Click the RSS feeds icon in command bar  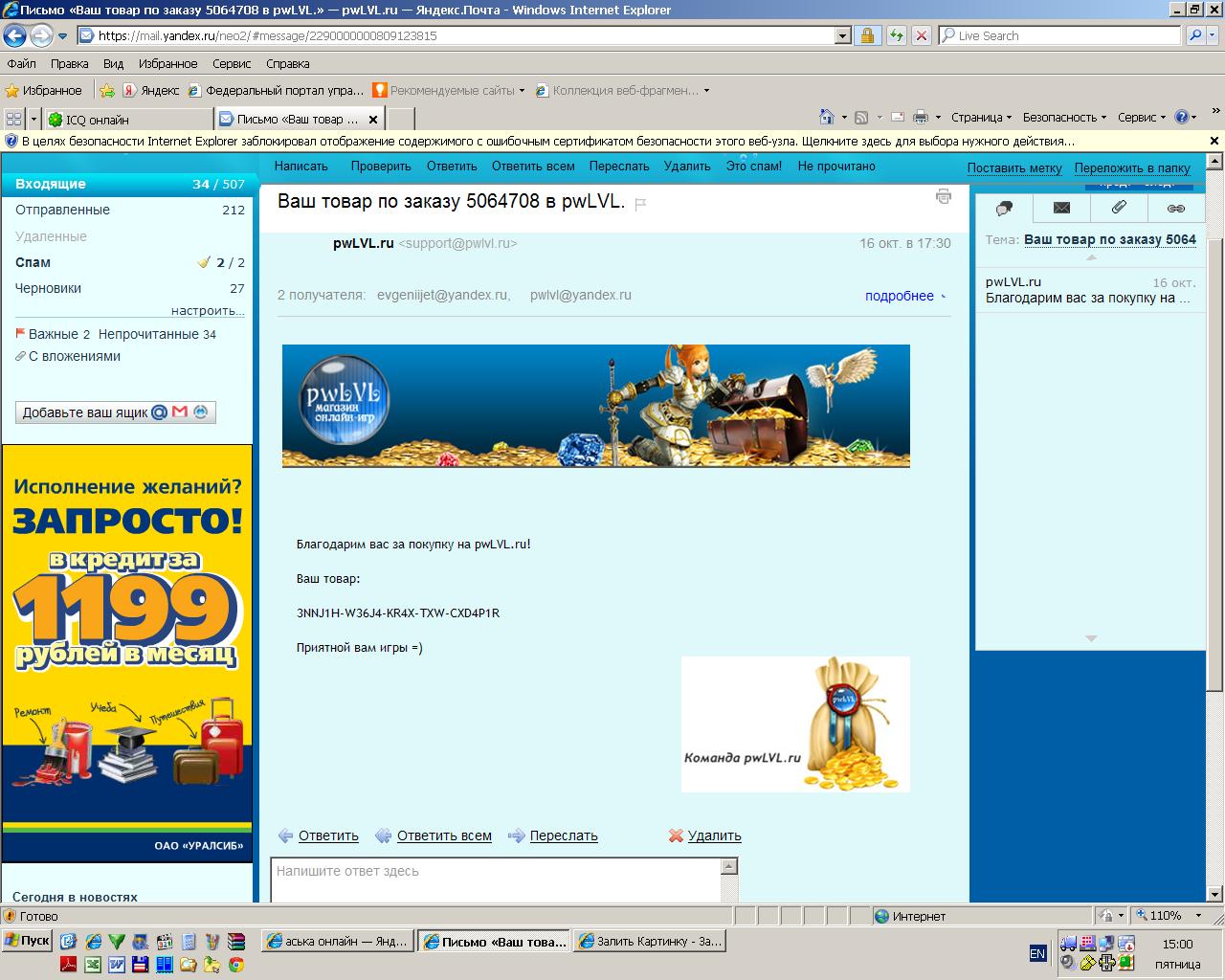point(861,118)
